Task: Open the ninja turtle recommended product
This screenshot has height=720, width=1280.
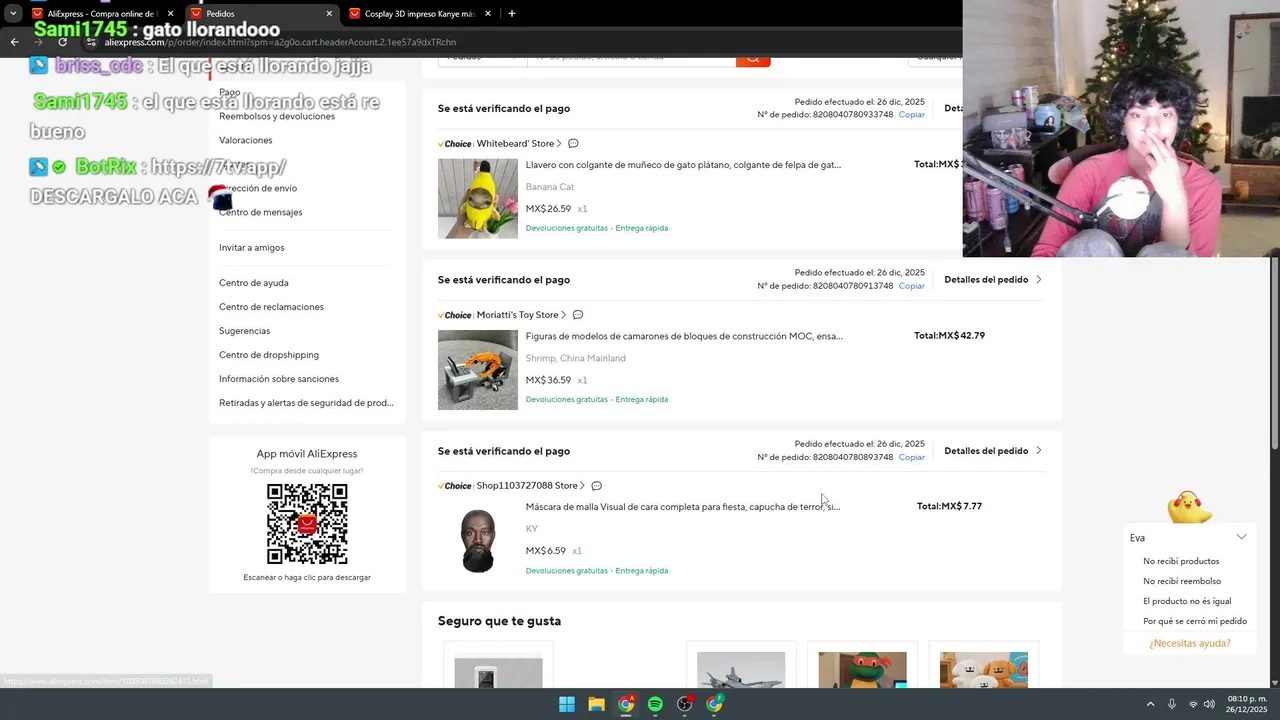Action: (863, 668)
